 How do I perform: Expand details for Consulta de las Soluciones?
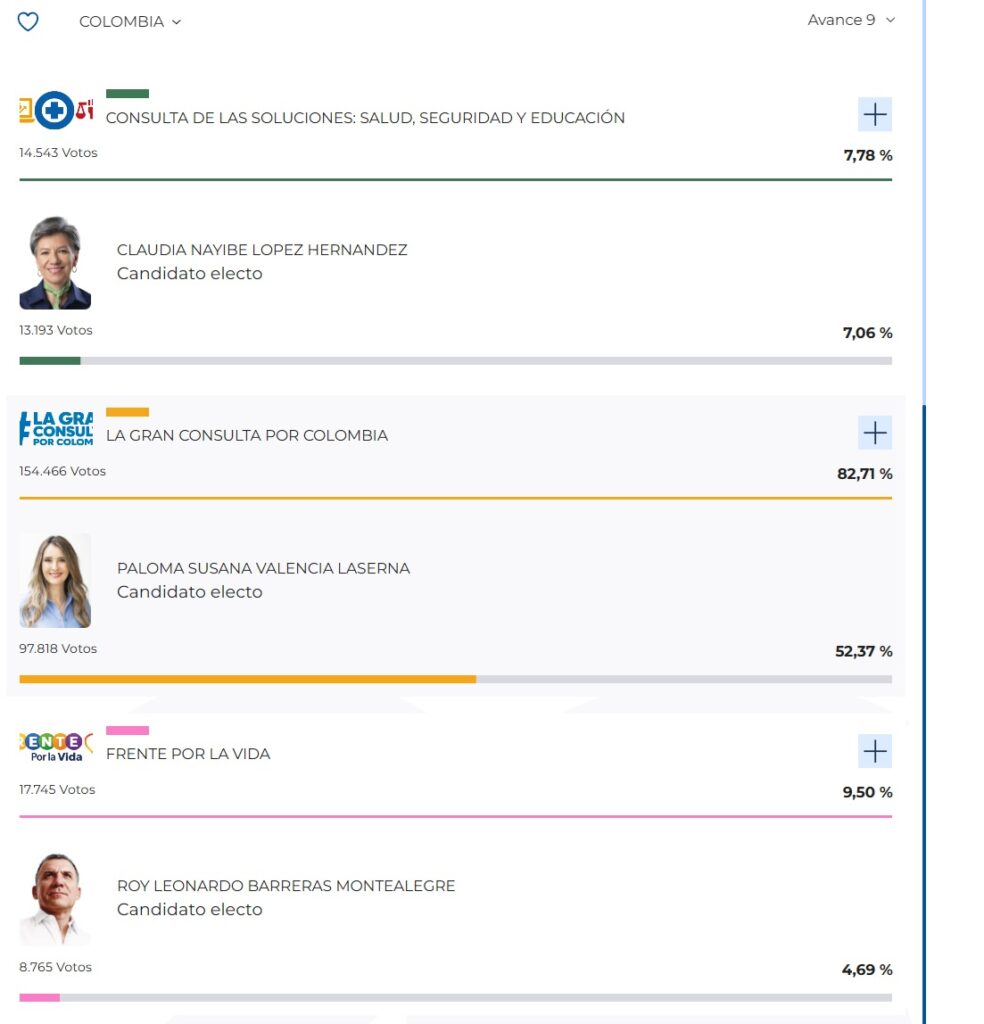coord(874,114)
